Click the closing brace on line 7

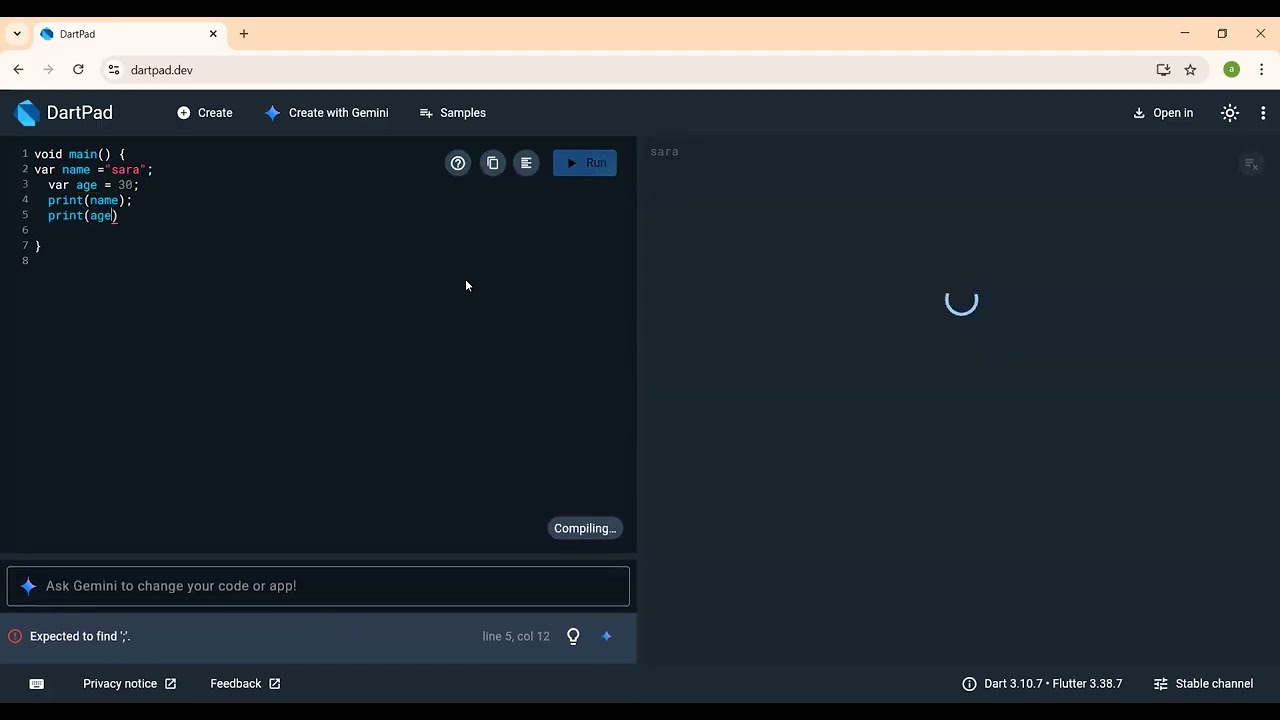38,246
